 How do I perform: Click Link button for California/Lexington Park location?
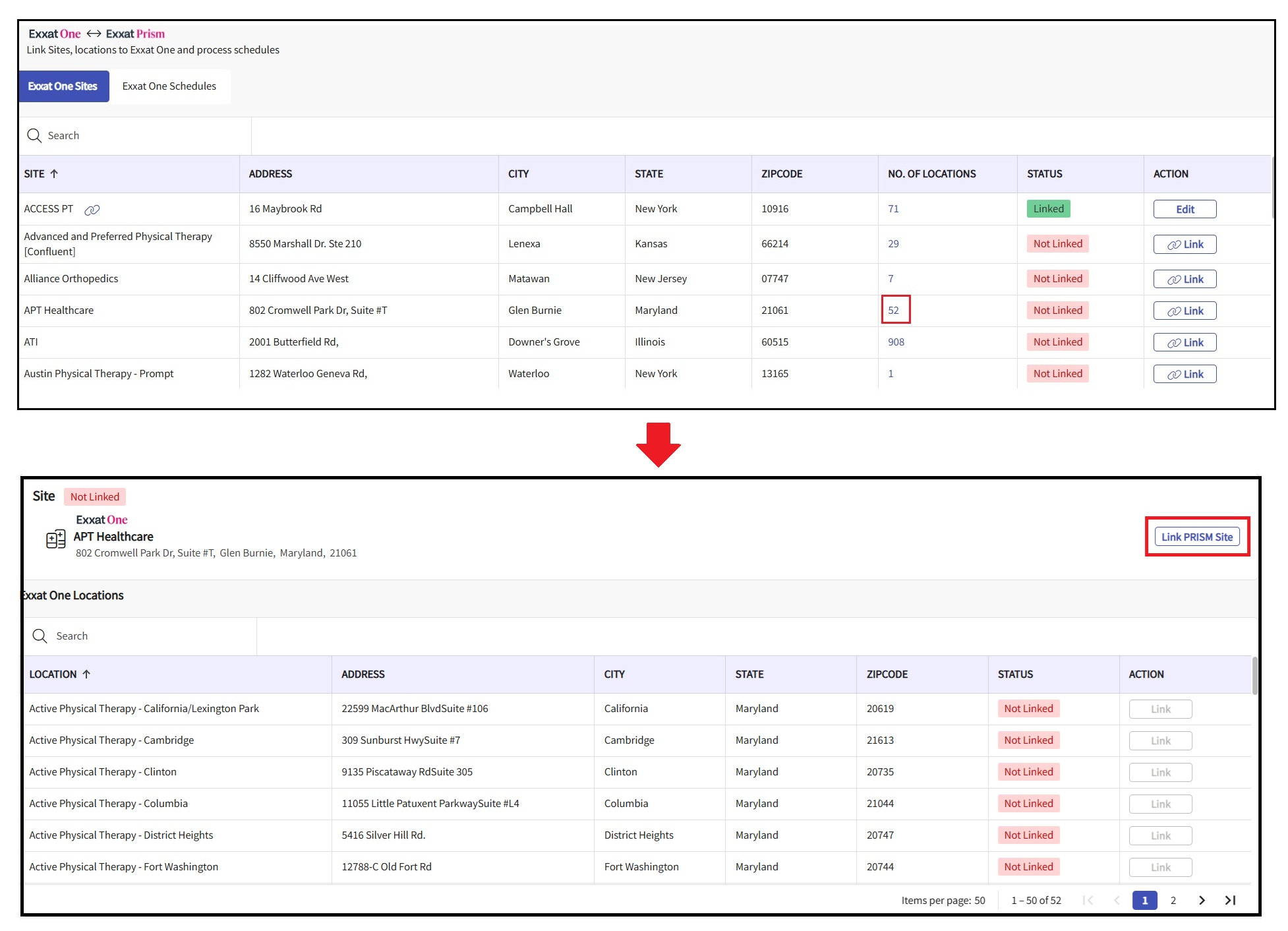(1160, 709)
